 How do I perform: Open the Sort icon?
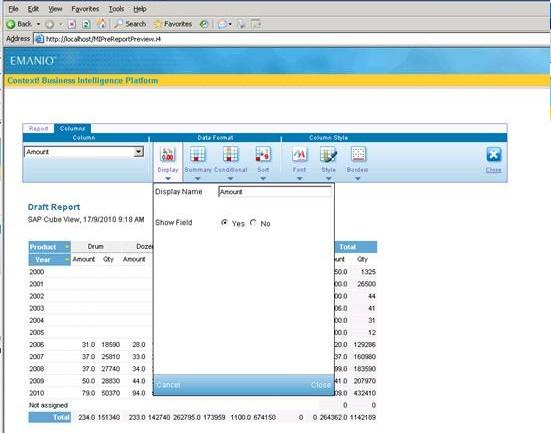point(263,154)
